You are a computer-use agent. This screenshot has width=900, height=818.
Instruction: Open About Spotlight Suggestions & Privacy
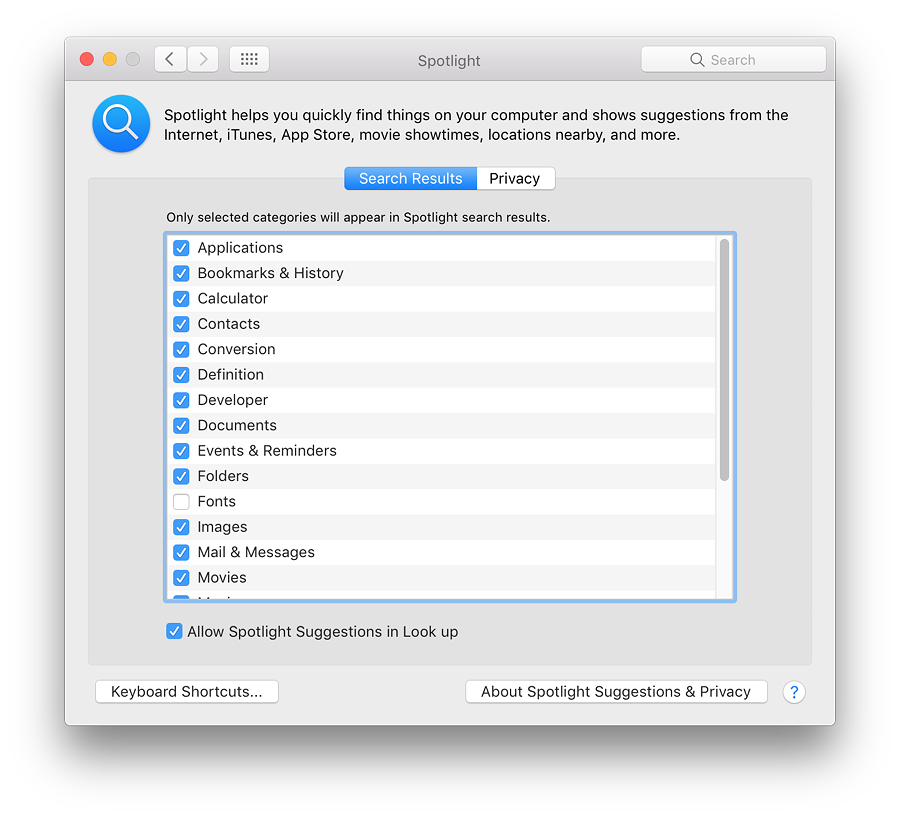click(x=616, y=692)
